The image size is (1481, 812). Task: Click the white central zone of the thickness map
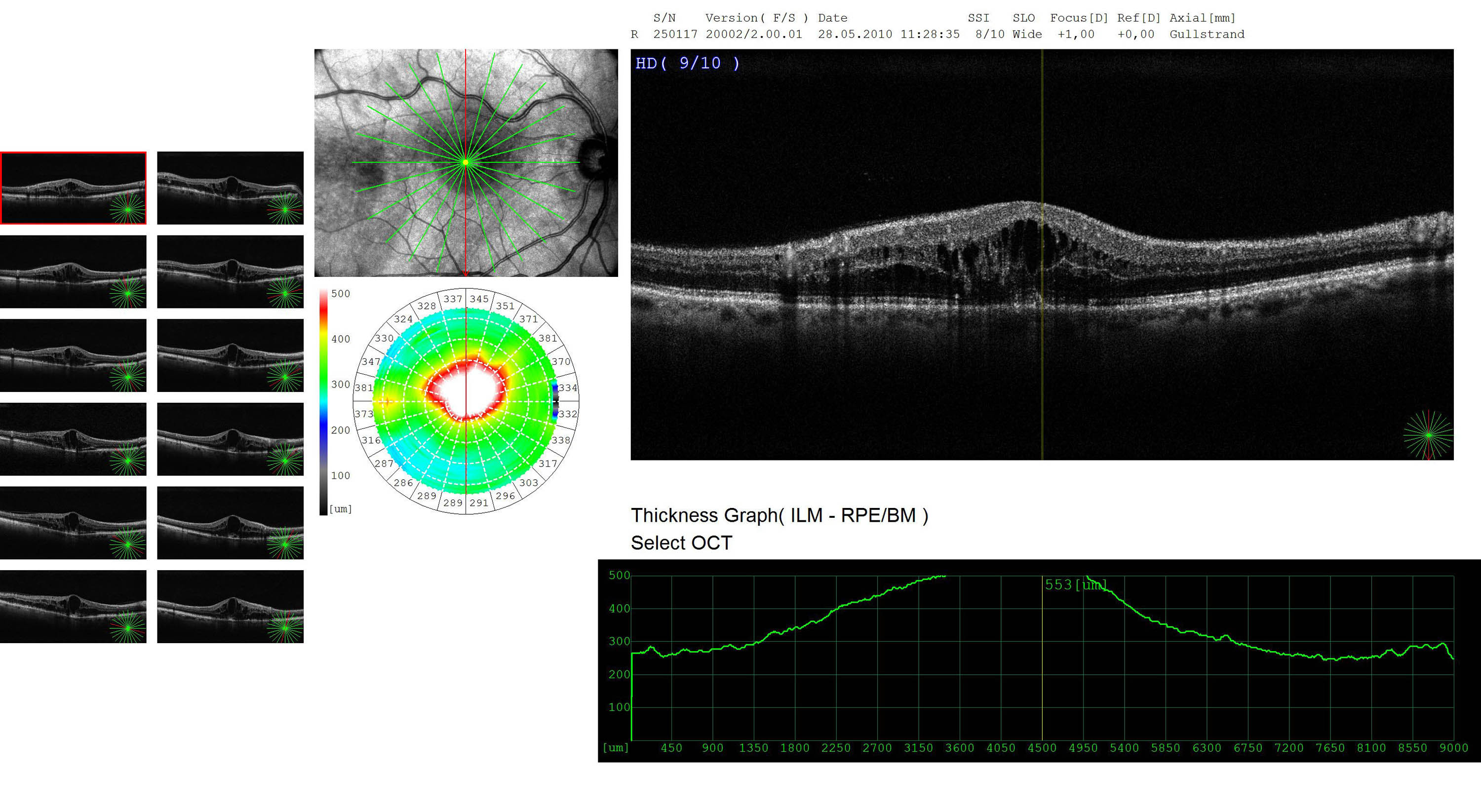pyautogui.click(x=466, y=392)
